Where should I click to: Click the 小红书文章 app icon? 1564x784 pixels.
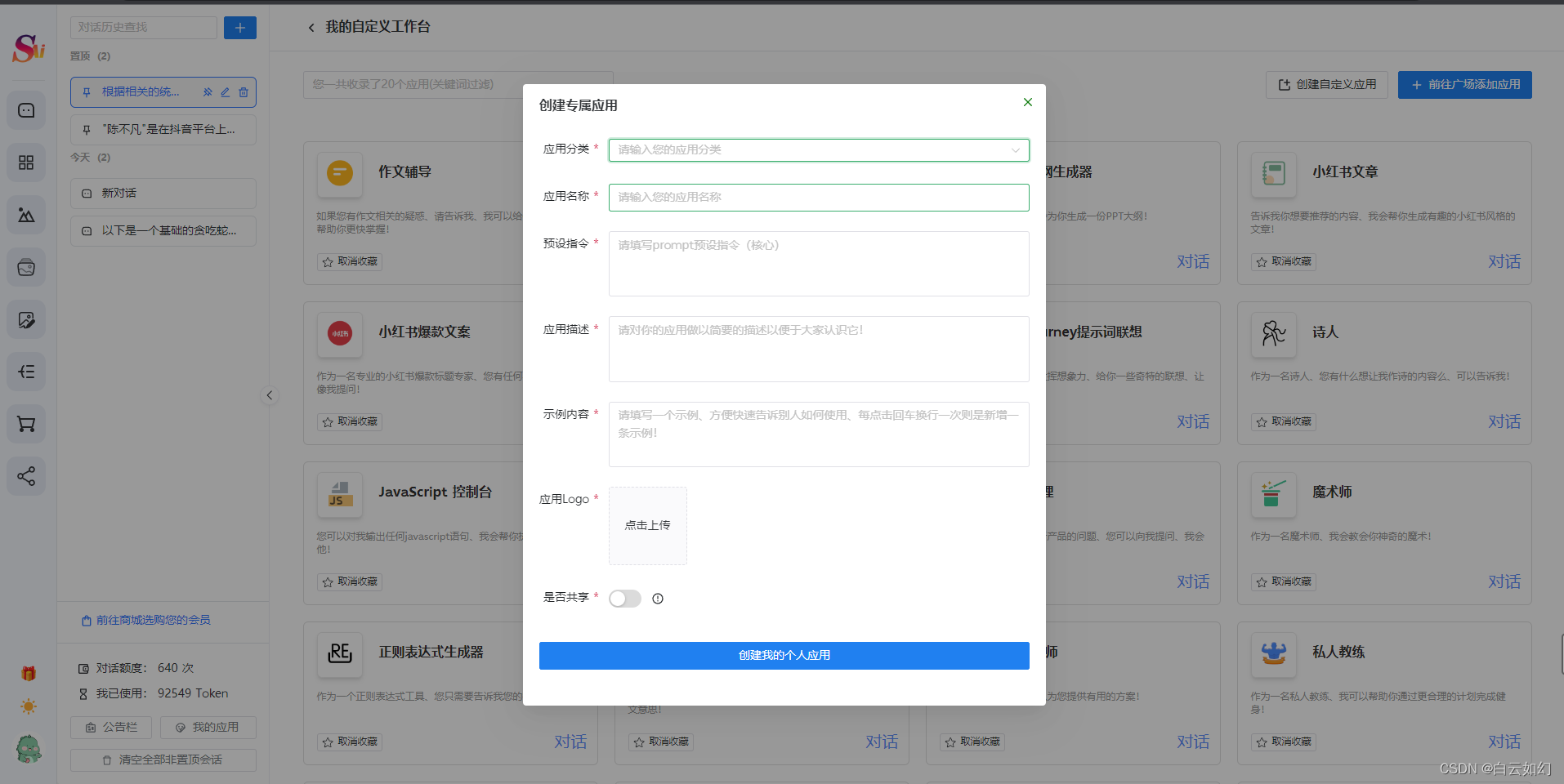[1274, 173]
